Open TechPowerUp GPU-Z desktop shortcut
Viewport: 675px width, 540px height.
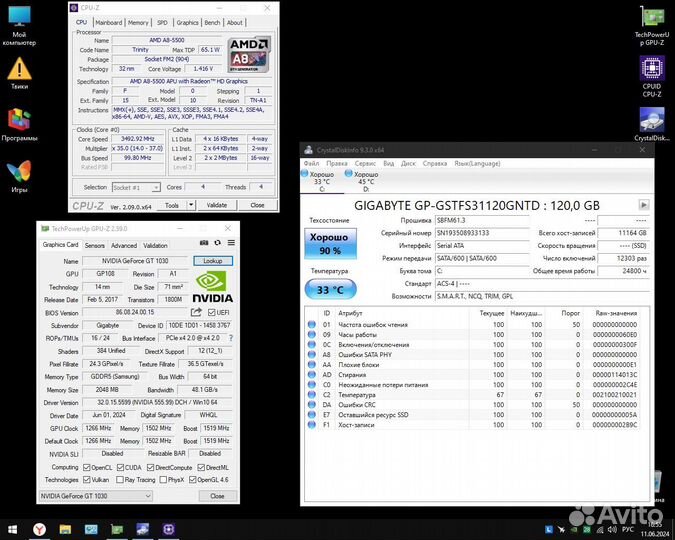coord(652,26)
